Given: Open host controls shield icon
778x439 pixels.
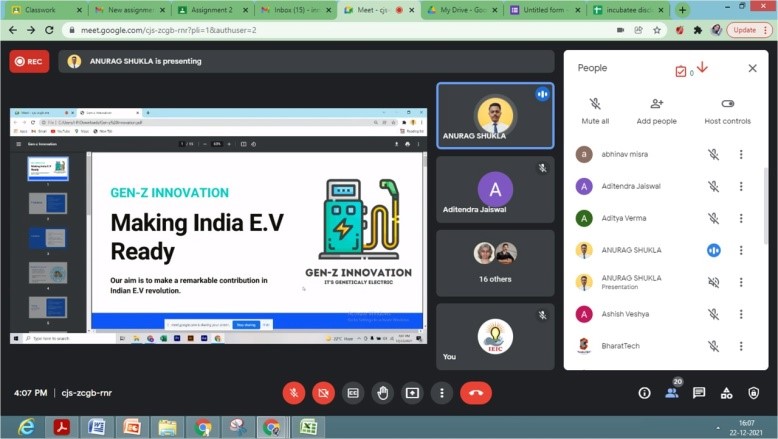Looking at the screenshot, I should tap(754, 393).
